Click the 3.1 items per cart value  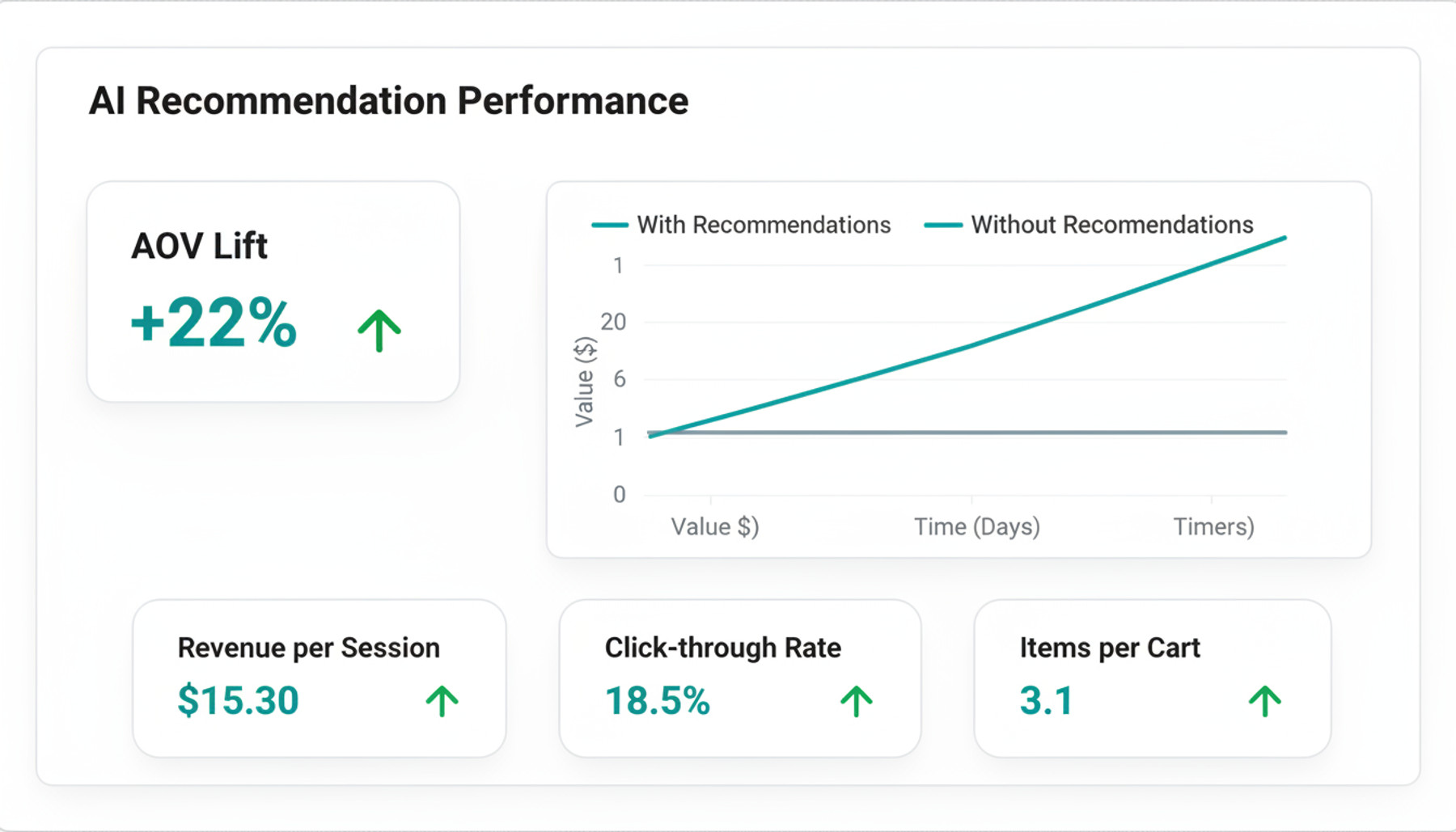click(x=1046, y=700)
